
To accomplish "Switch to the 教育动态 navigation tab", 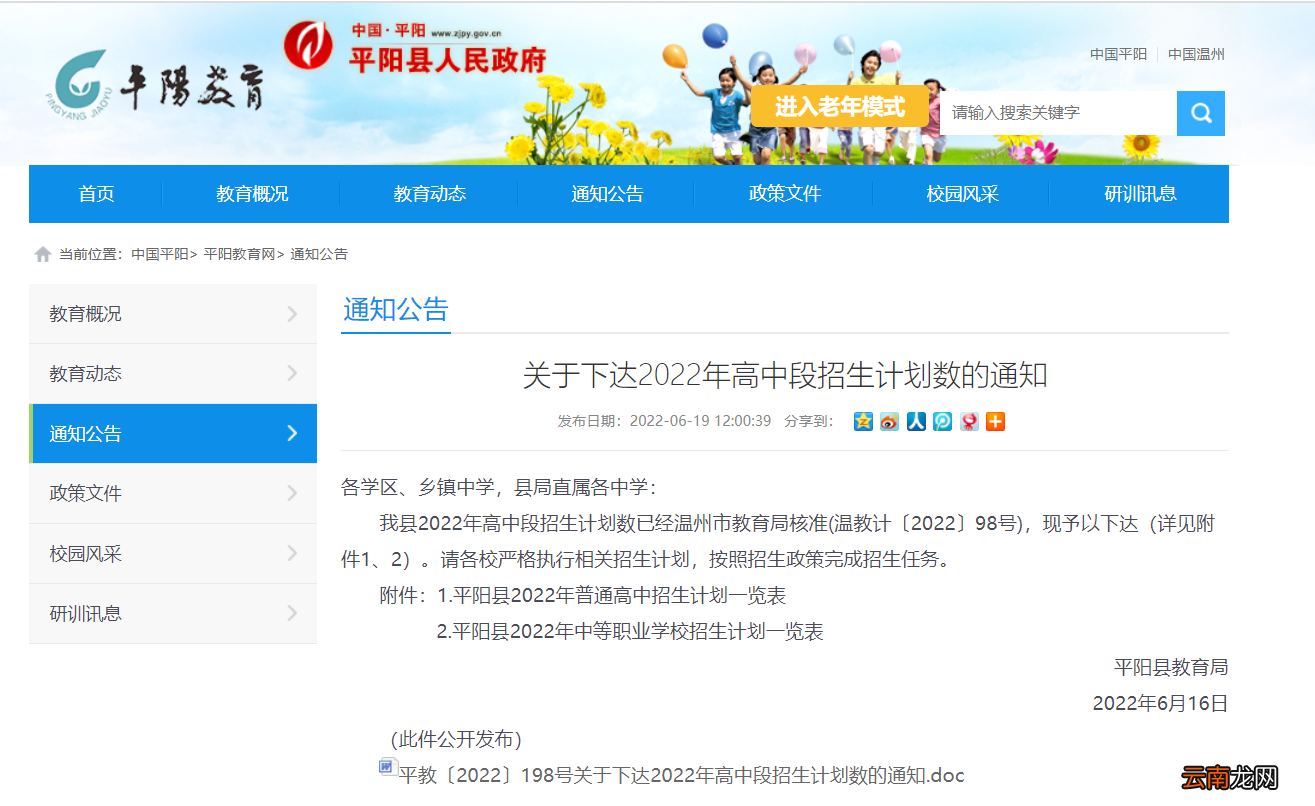I will (430, 194).
